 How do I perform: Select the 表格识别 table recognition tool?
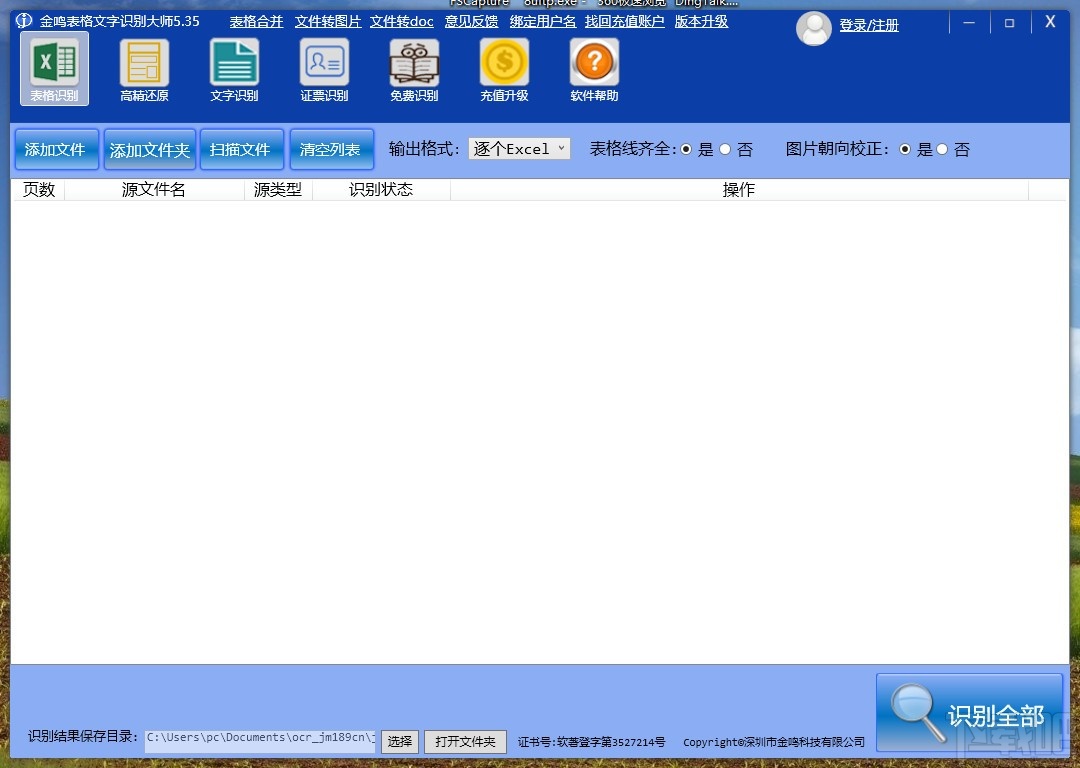coord(54,67)
